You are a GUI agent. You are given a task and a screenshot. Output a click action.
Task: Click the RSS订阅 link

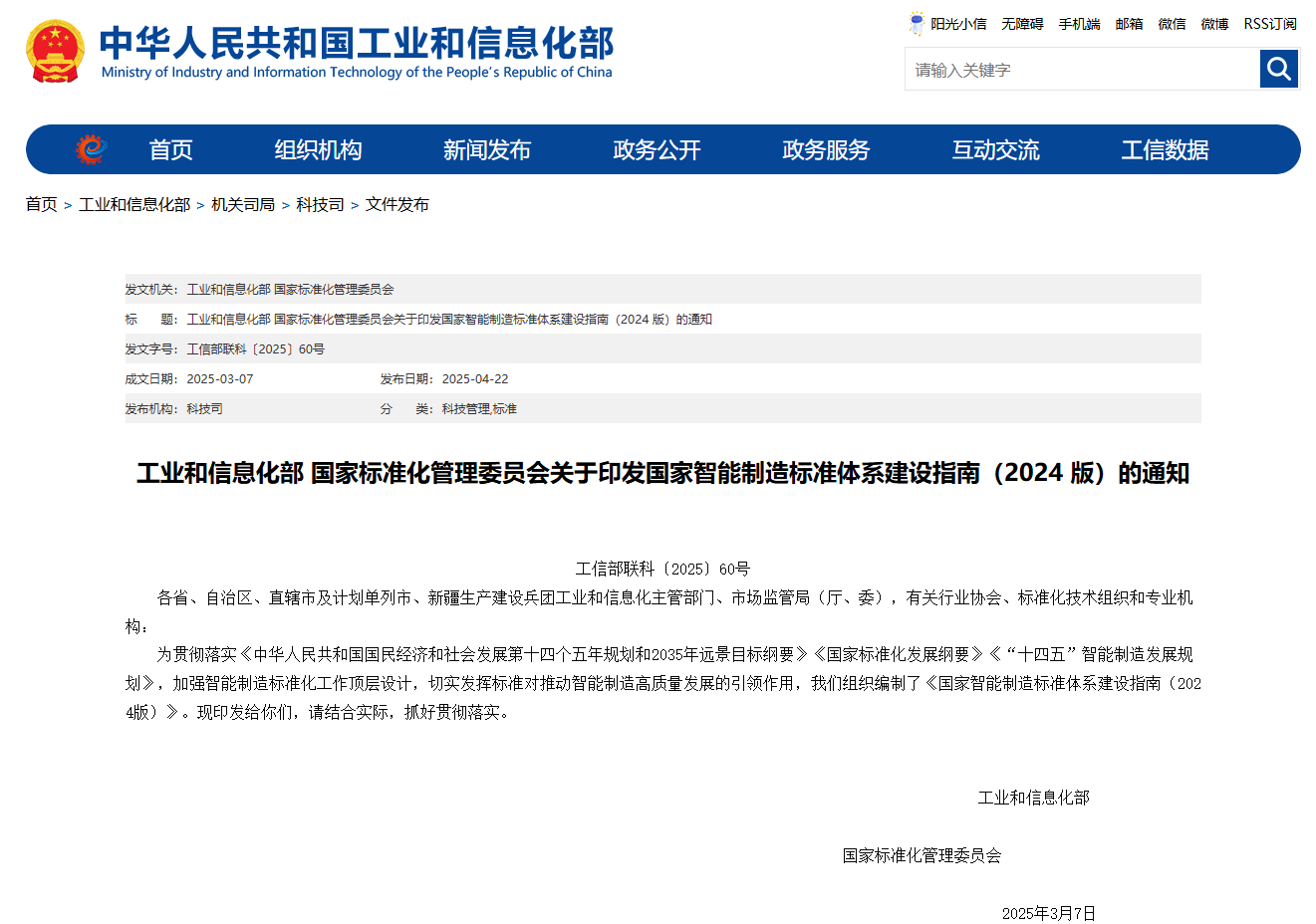(x=1270, y=24)
